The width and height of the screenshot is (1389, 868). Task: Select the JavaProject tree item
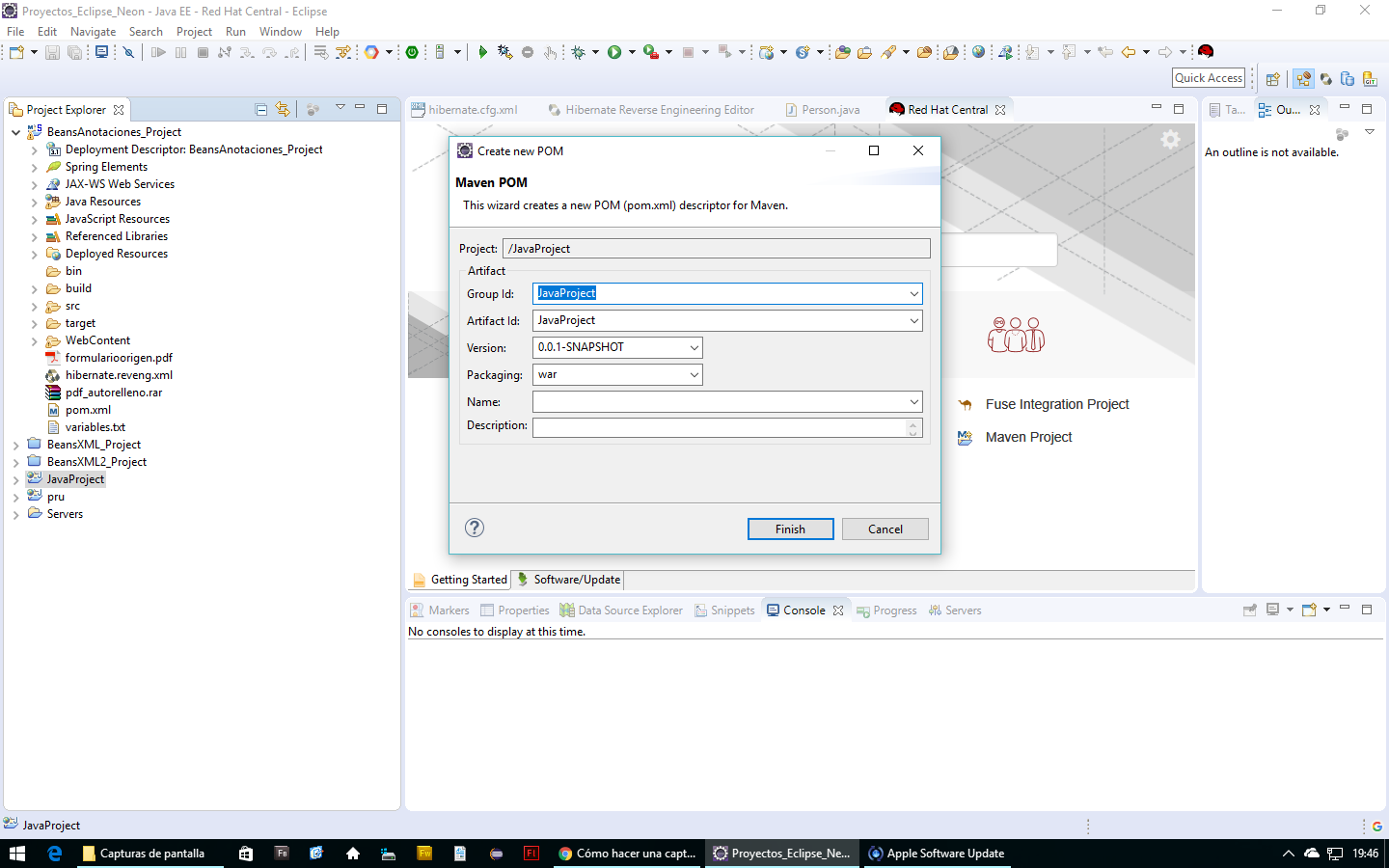[75, 479]
